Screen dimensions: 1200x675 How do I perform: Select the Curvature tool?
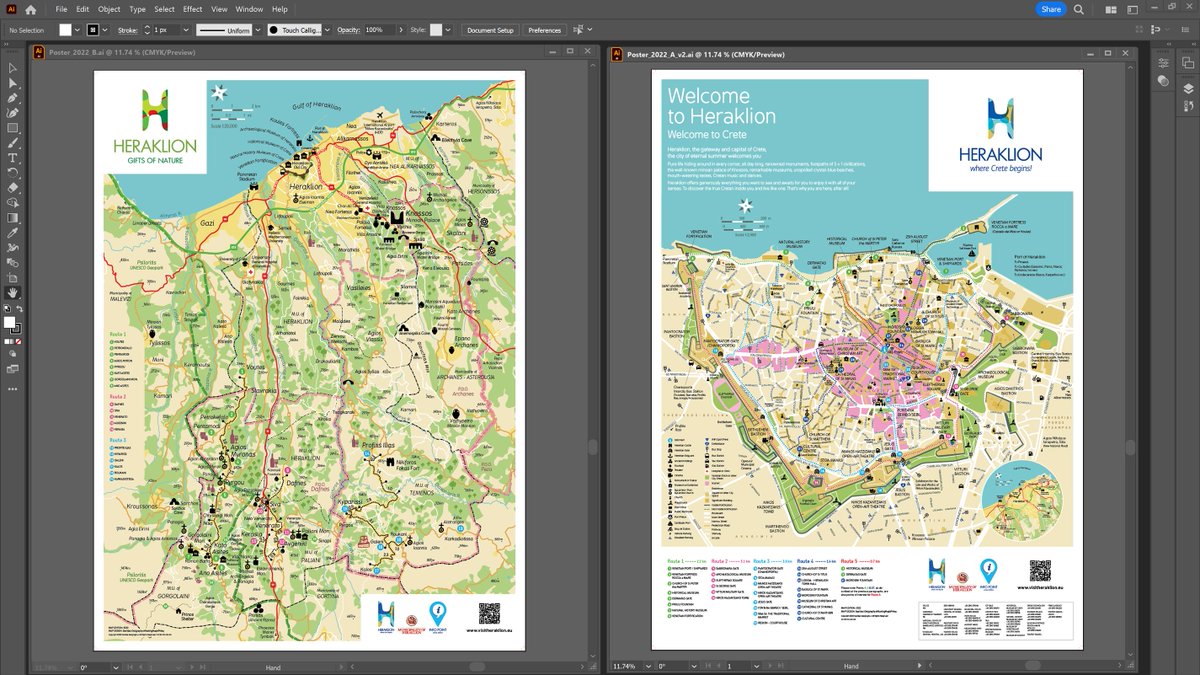tap(13, 113)
